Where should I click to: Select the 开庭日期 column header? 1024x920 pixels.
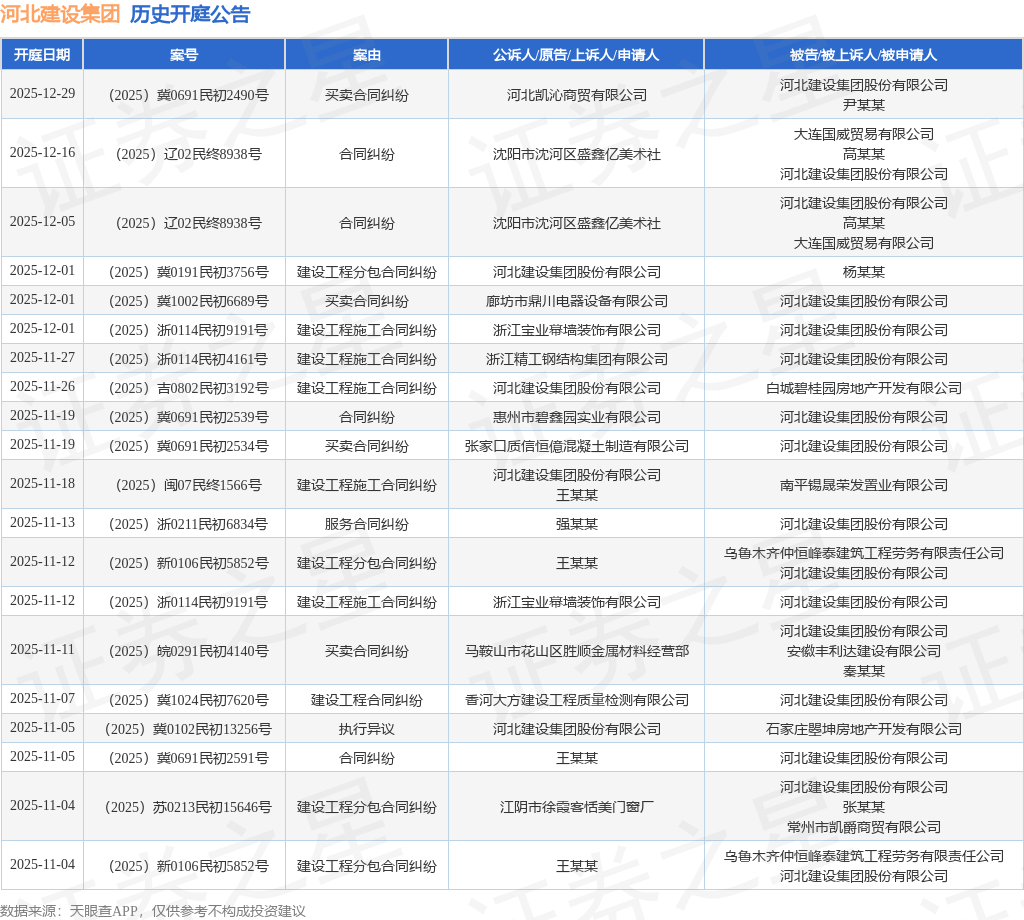click(42, 55)
